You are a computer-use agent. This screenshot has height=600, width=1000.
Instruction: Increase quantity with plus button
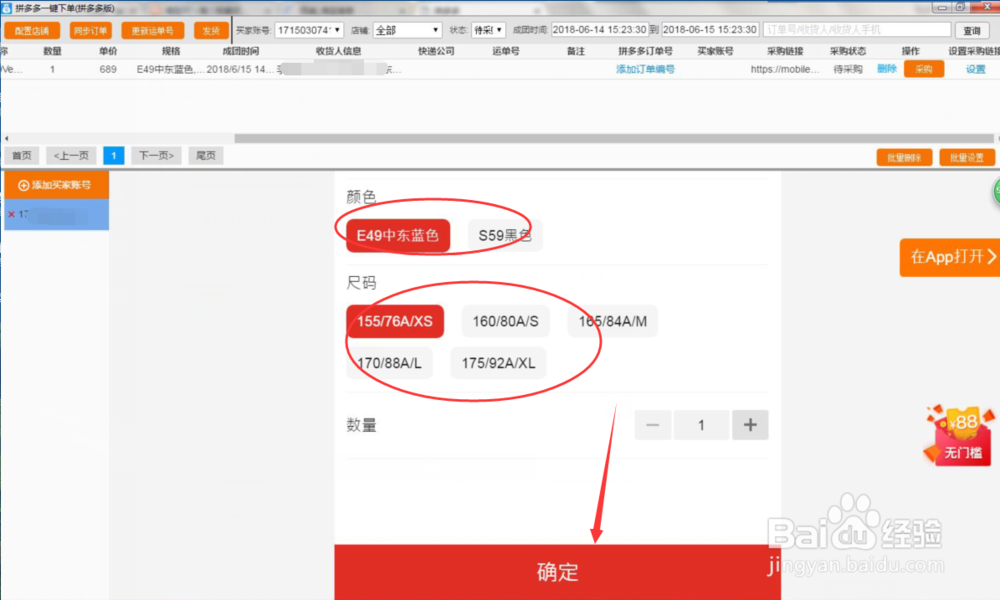coord(750,425)
